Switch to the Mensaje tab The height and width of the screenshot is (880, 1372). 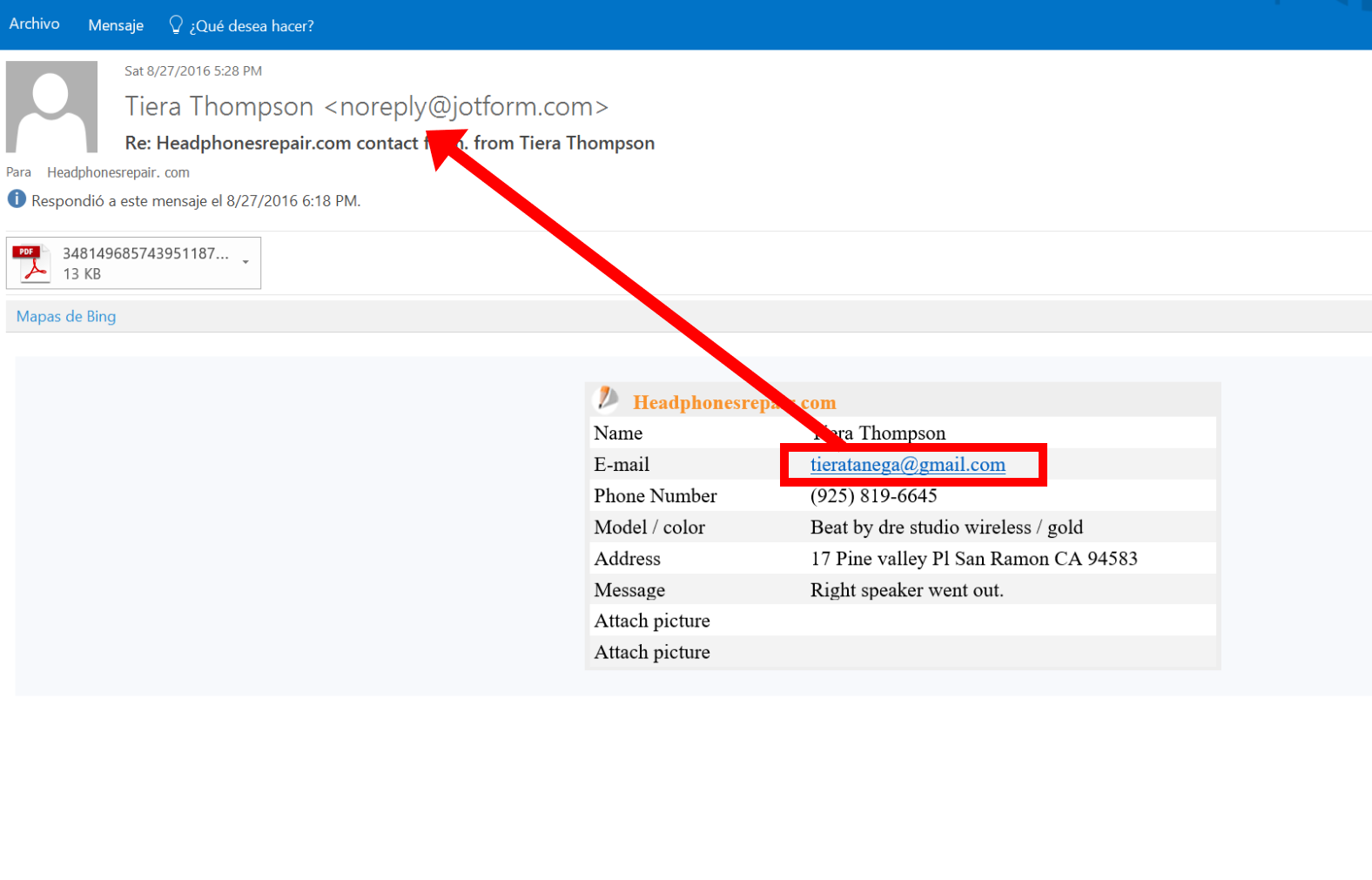point(116,25)
